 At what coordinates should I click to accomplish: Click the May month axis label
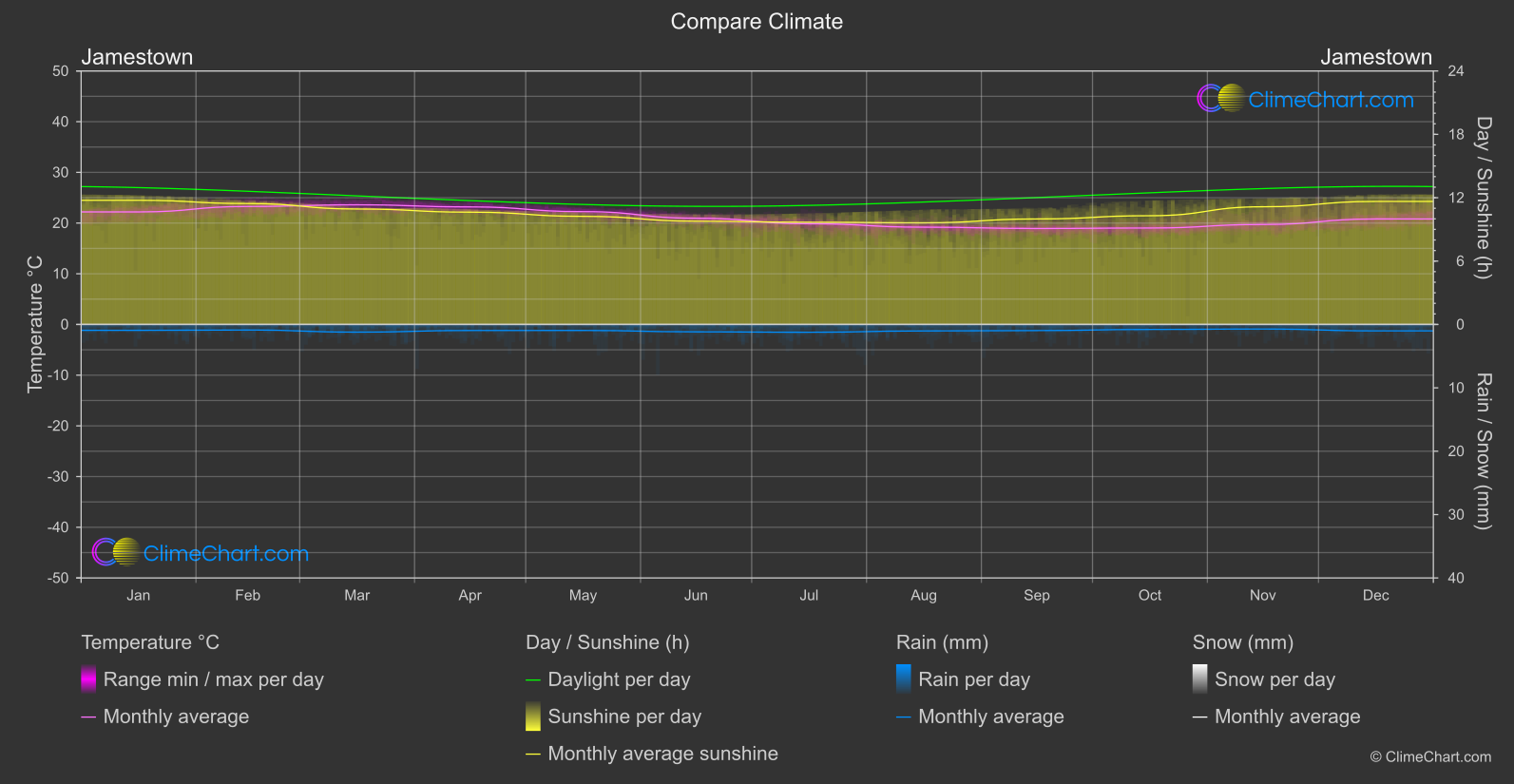(x=584, y=596)
